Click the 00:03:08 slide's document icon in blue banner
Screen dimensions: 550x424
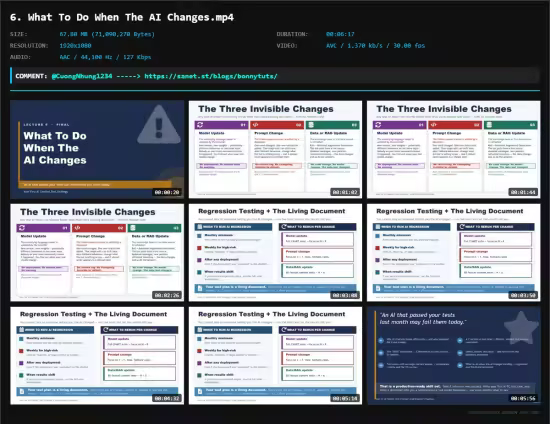[200, 288]
